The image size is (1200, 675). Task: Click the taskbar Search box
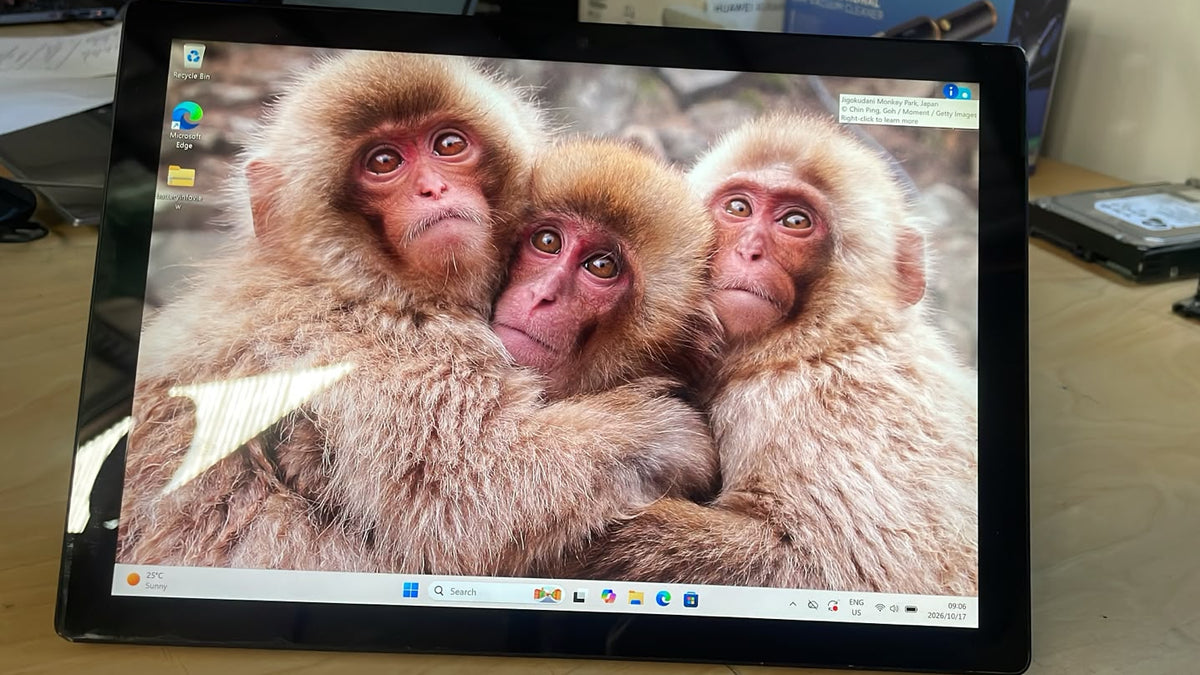coord(496,593)
